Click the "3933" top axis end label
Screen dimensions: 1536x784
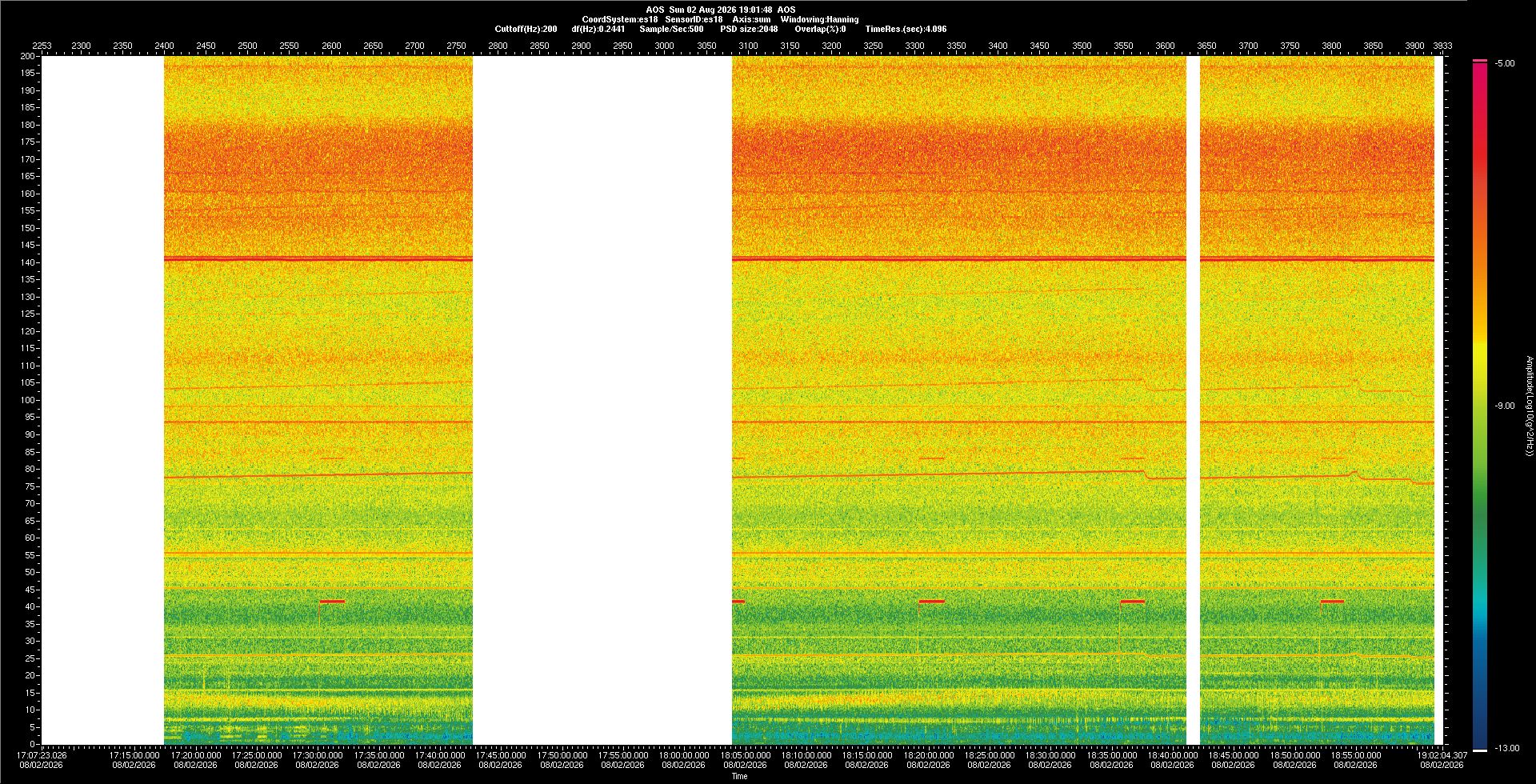point(1442,46)
